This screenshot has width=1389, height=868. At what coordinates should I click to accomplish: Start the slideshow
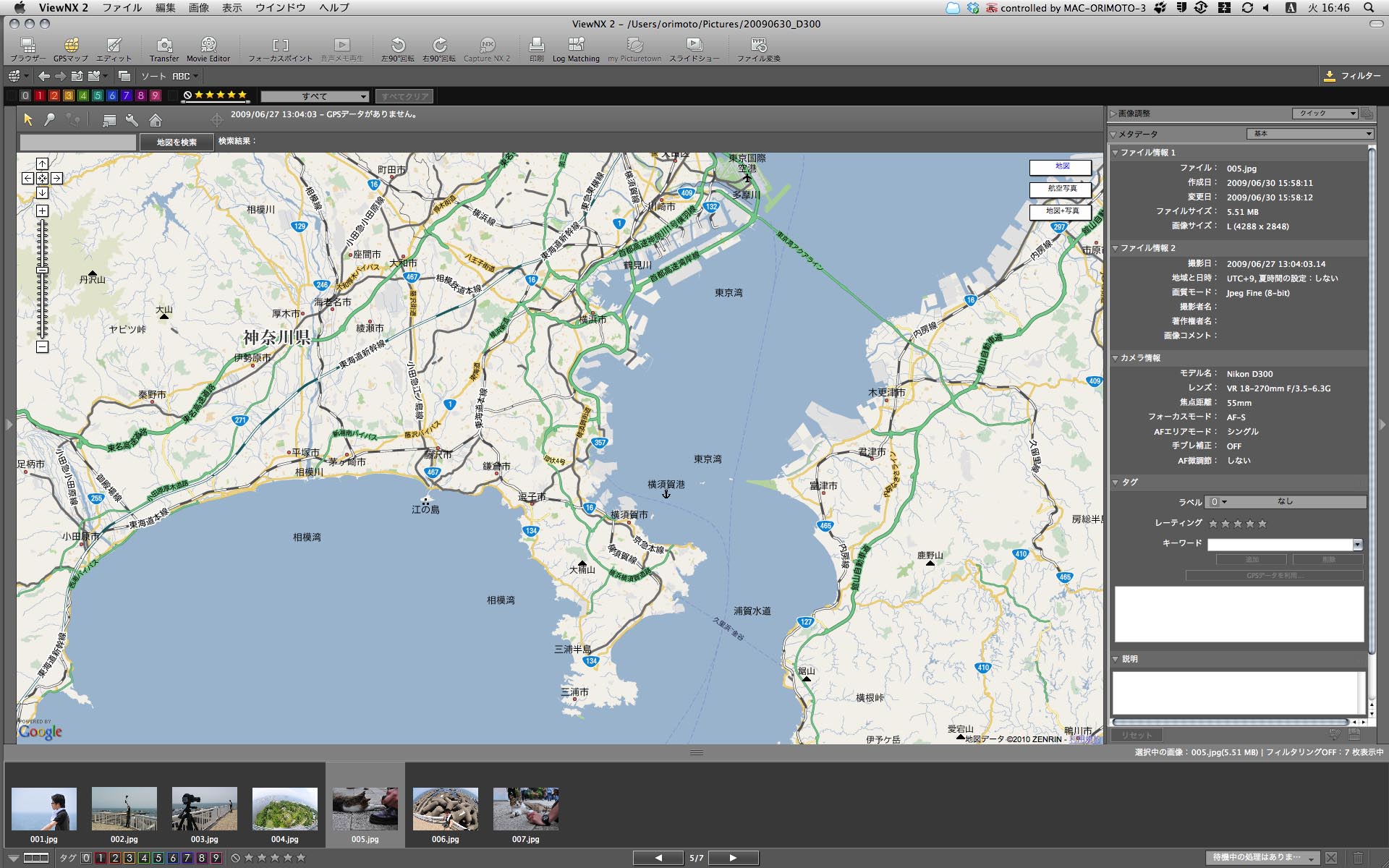point(694,49)
